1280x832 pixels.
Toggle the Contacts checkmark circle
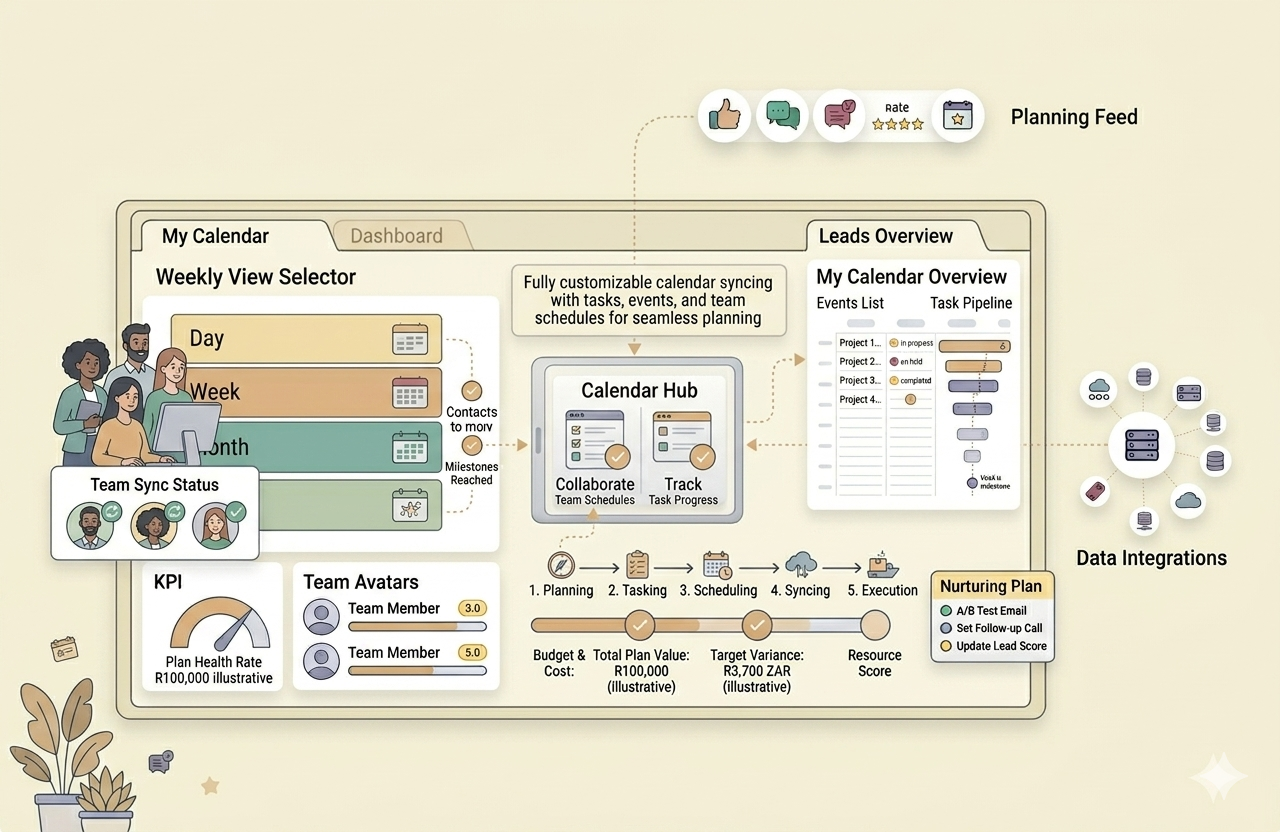pyautogui.click(x=471, y=391)
